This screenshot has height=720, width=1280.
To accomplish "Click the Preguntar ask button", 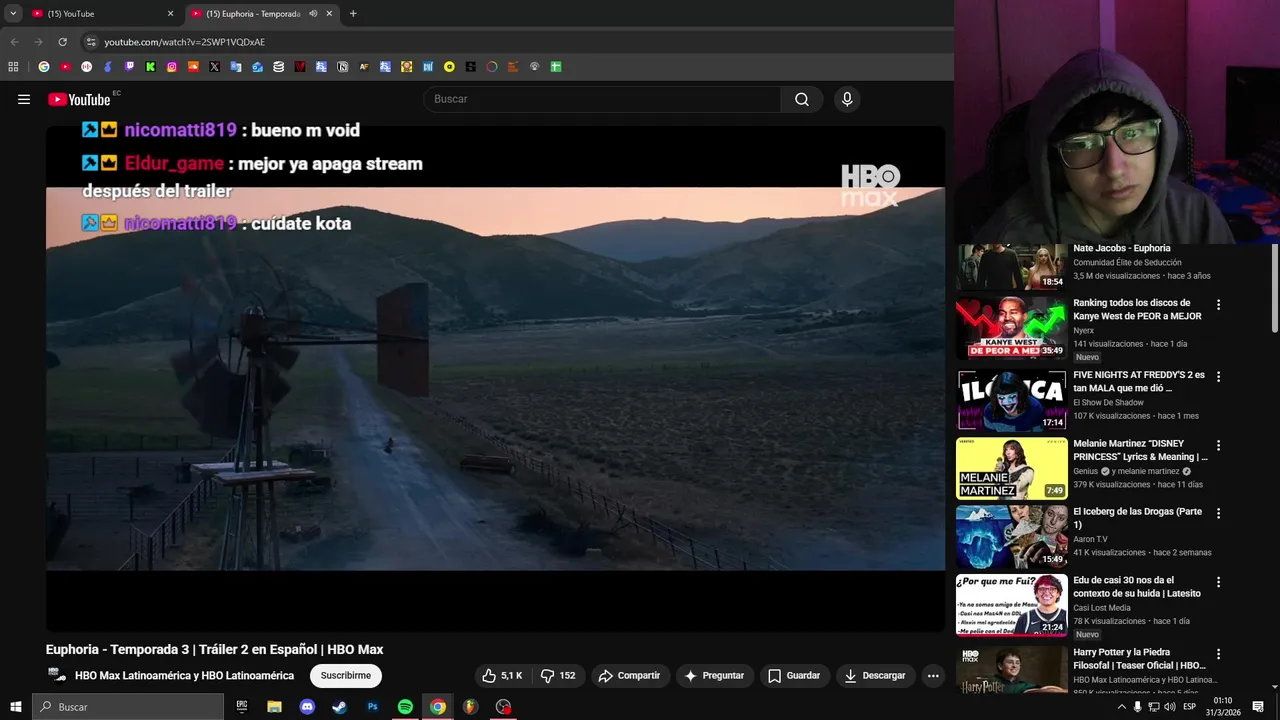I will [x=713, y=676].
